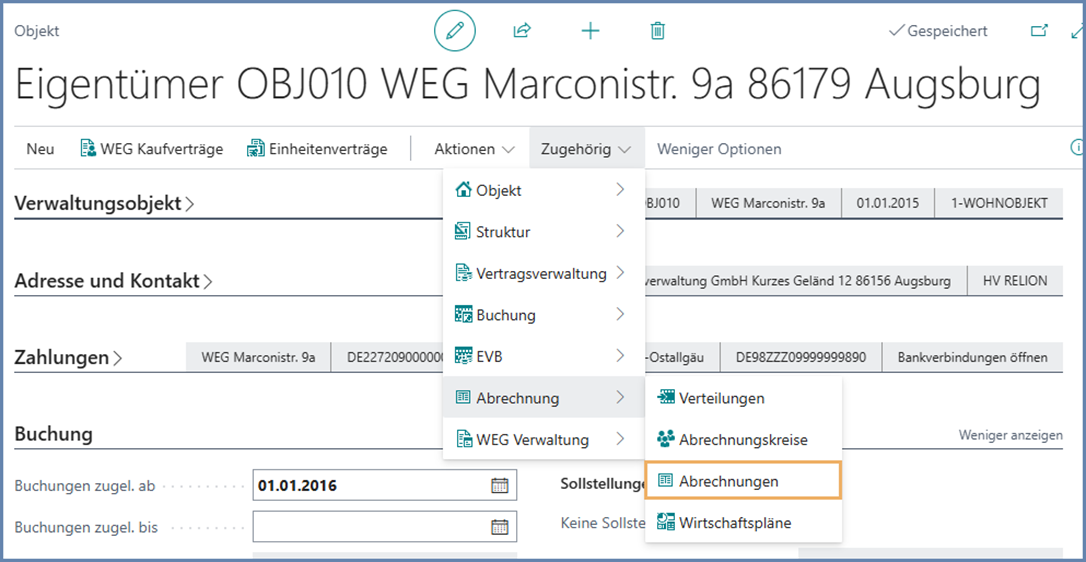This screenshot has height=562, width=1086.
Task: Click the trash delete icon
Action: pos(657,31)
